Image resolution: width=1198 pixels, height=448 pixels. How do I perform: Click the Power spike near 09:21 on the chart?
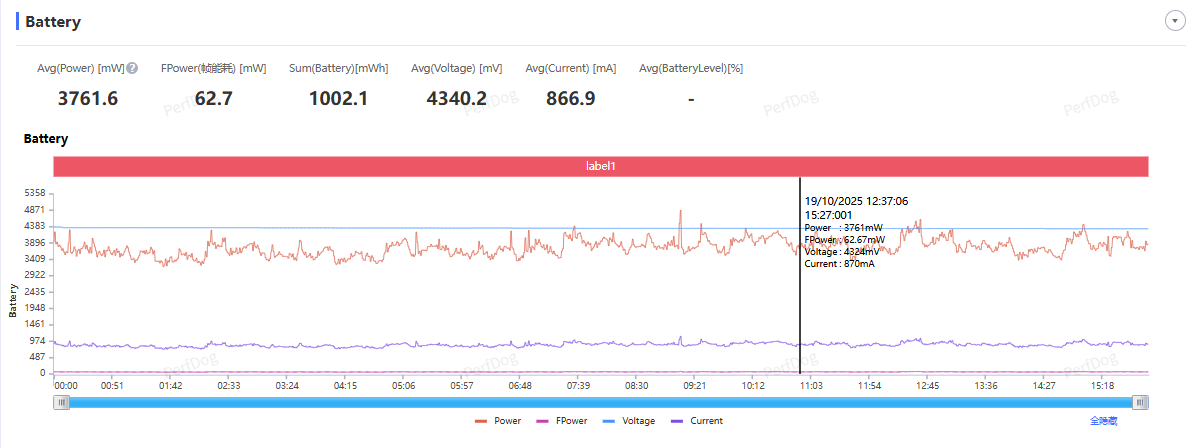click(x=681, y=212)
